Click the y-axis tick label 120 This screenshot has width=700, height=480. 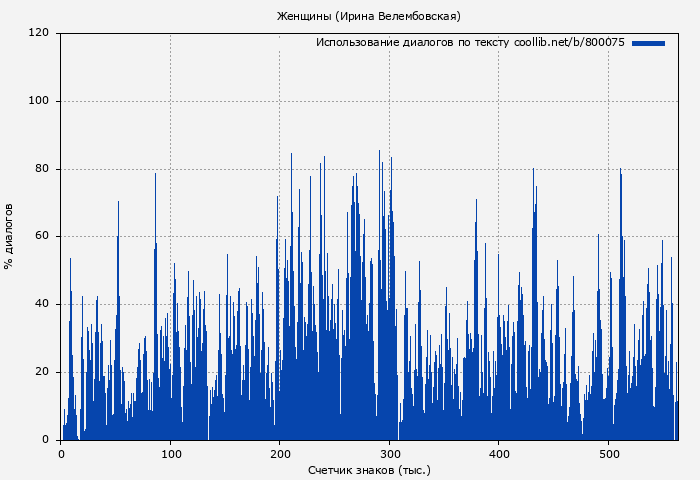[39, 33]
